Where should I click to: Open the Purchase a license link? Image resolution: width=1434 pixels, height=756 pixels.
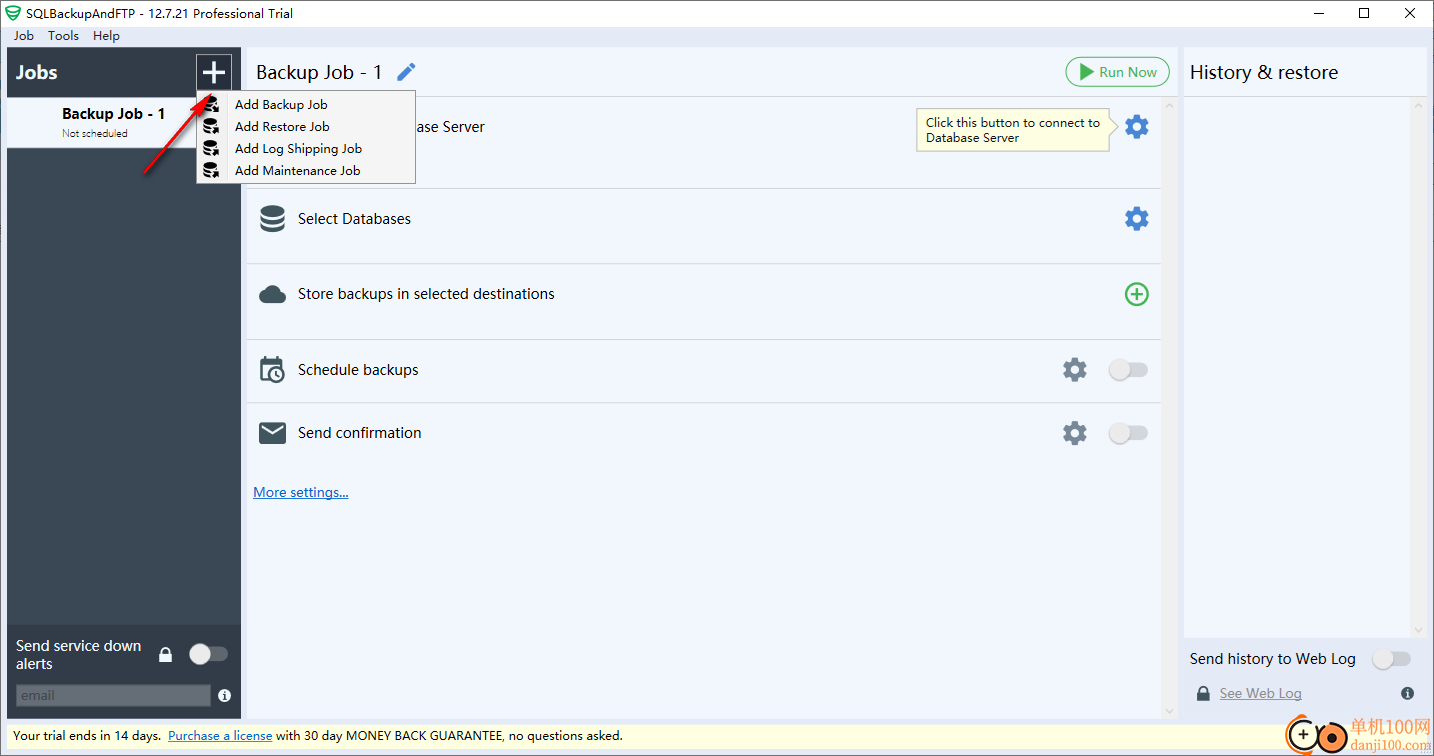click(x=220, y=735)
